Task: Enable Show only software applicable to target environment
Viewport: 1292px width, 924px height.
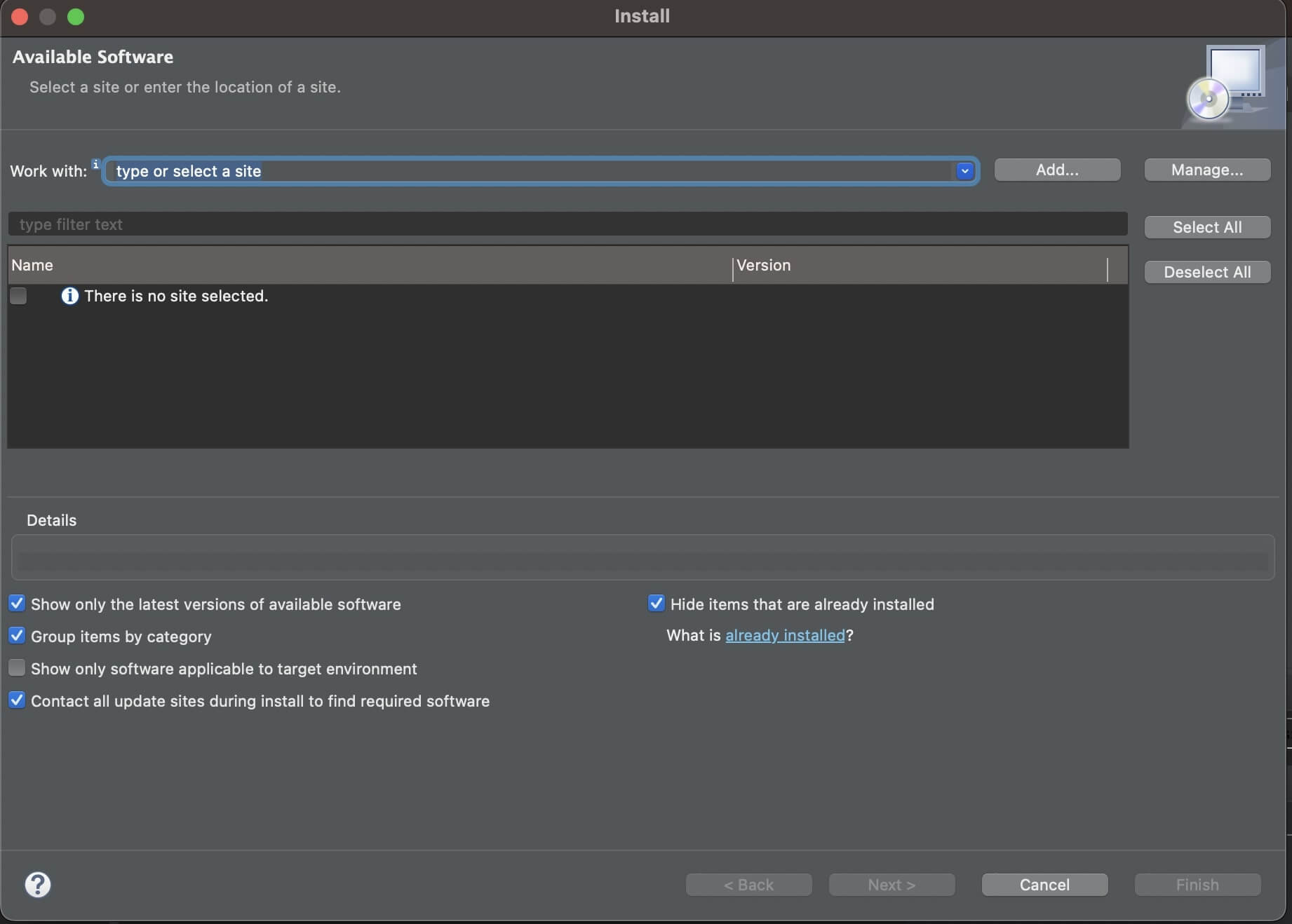Action: point(18,668)
